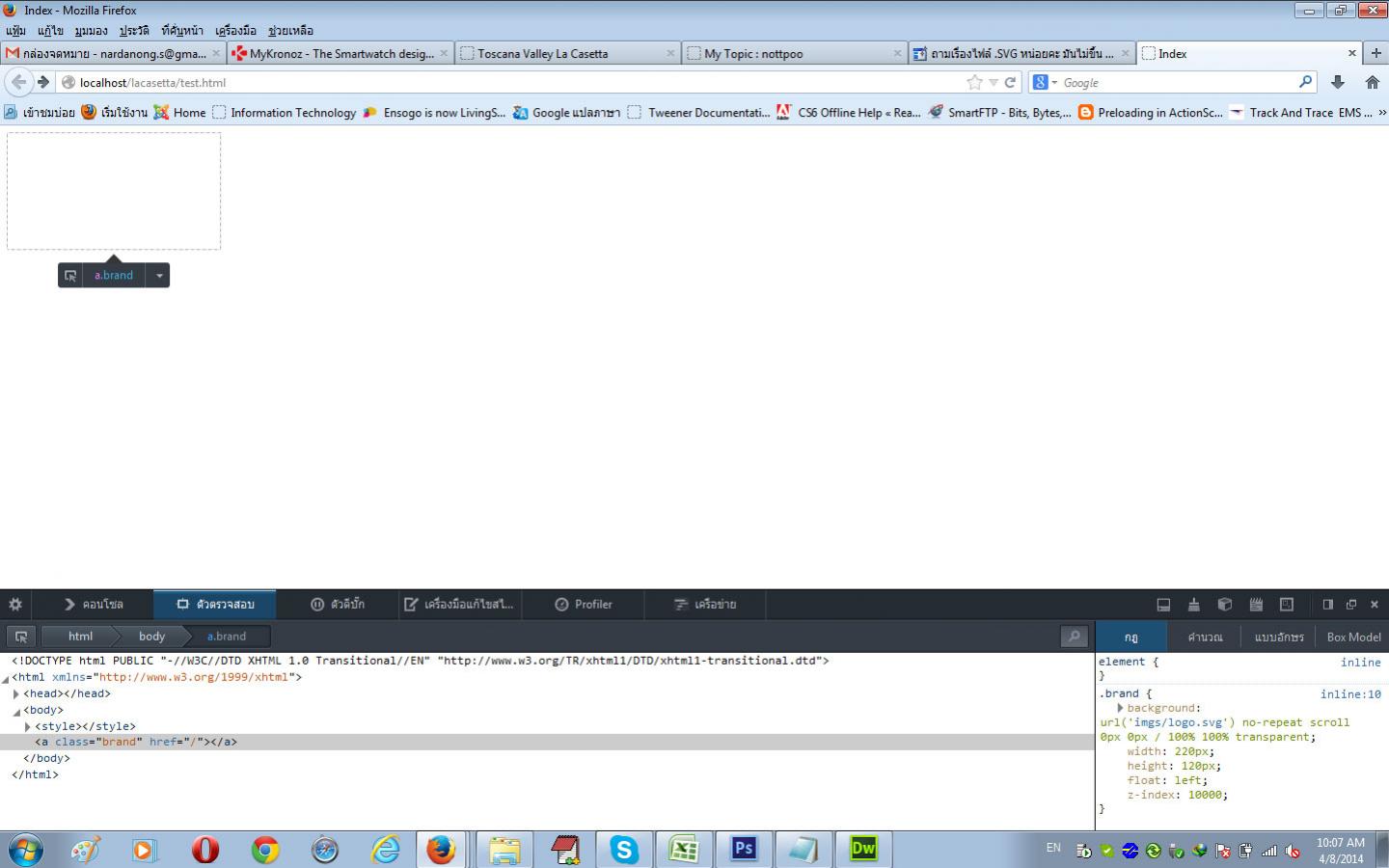Expand the style node in markup
The width and height of the screenshot is (1389, 868).
tap(28, 727)
